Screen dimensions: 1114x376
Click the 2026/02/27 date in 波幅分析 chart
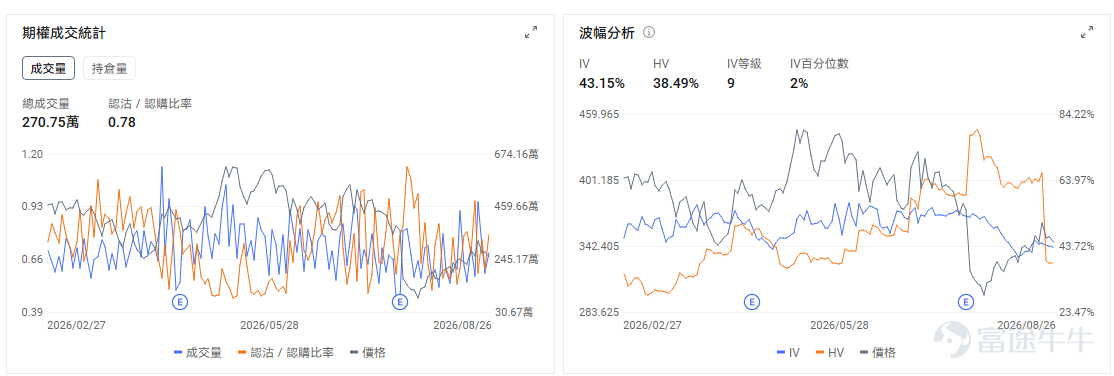(652, 325)
